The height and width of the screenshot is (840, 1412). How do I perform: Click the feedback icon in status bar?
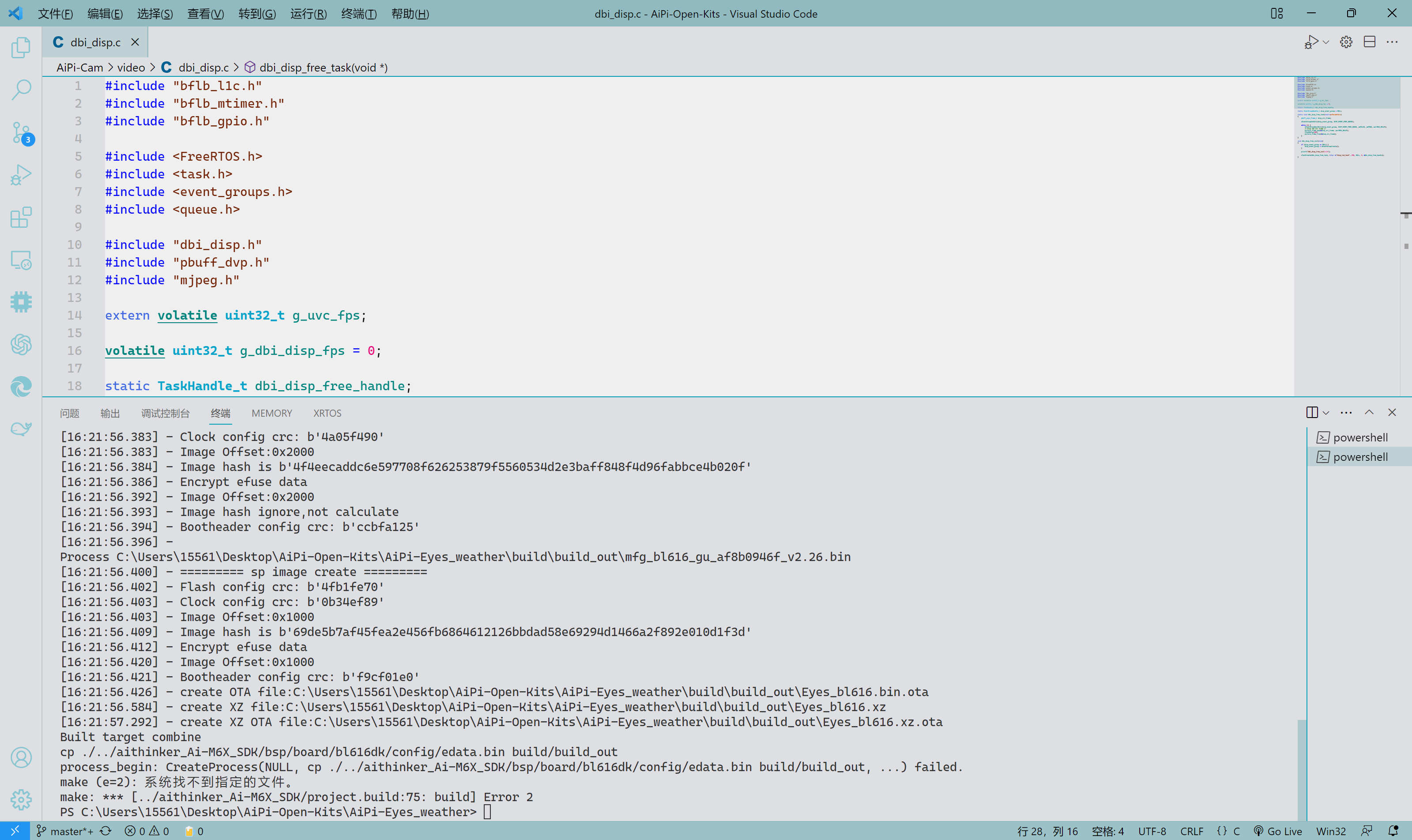point(1367,831)
